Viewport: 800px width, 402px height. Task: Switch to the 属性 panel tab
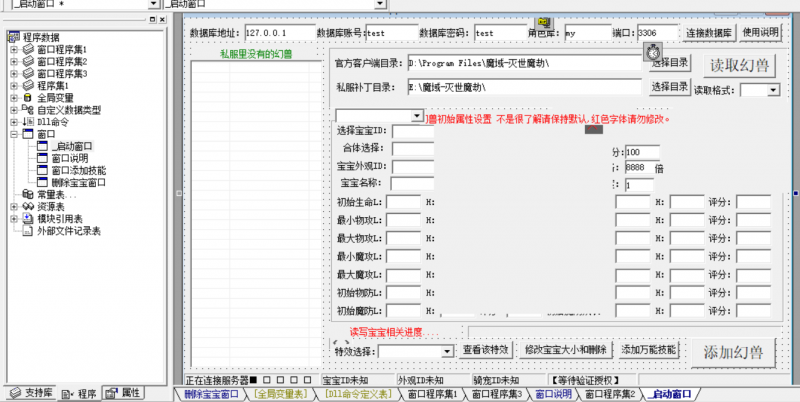(x=123, y=393)
